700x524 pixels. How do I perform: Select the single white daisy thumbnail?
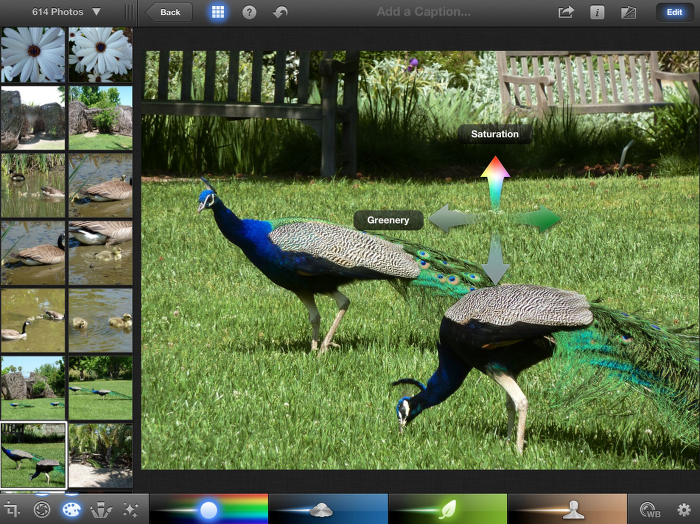33,54
